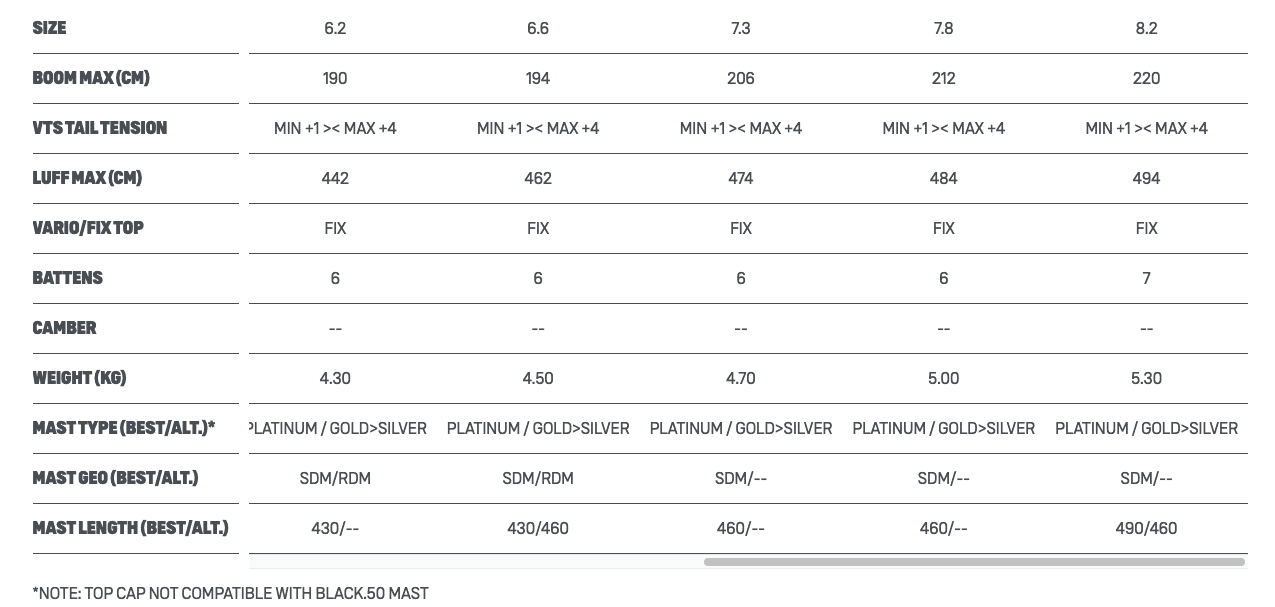Image resolution: width=1275 pixels, height=607 pixels.
Task: Click the CAMBER row label
Action: click(x=64, y=328)
